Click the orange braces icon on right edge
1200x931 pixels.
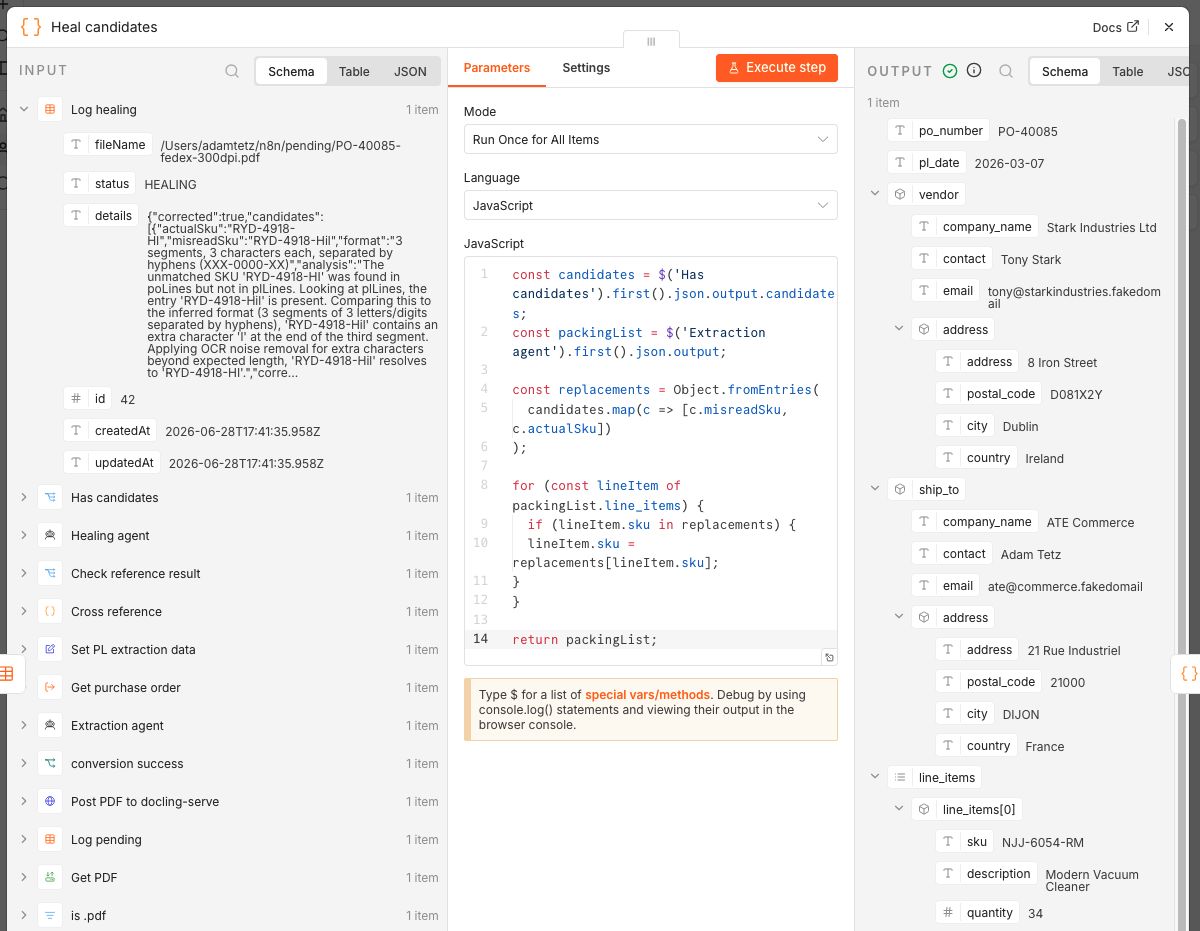click(1188, 674)
